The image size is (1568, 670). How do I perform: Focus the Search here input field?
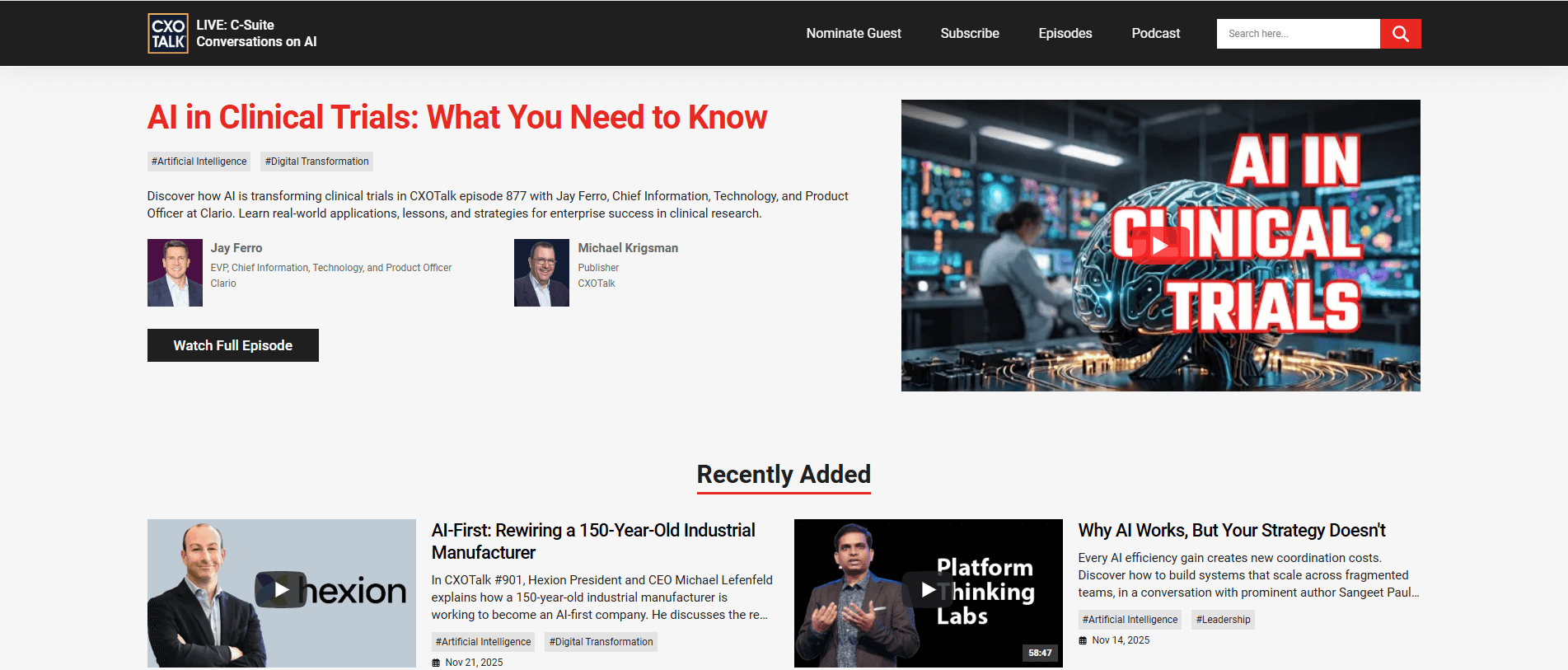pos(1298,34)
